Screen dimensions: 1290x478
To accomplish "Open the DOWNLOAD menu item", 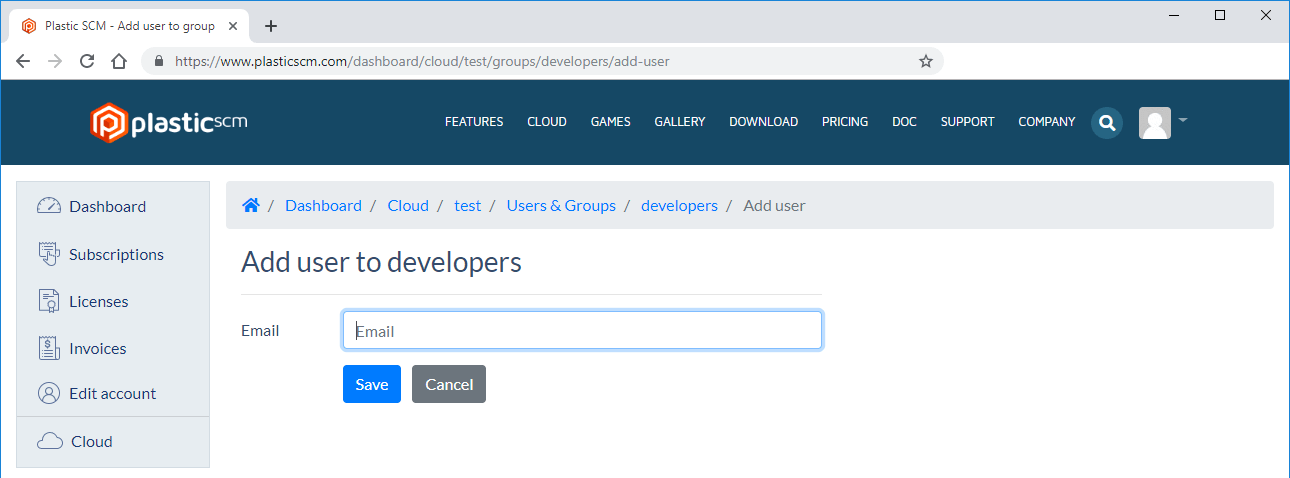I will (x=764, y=122).
